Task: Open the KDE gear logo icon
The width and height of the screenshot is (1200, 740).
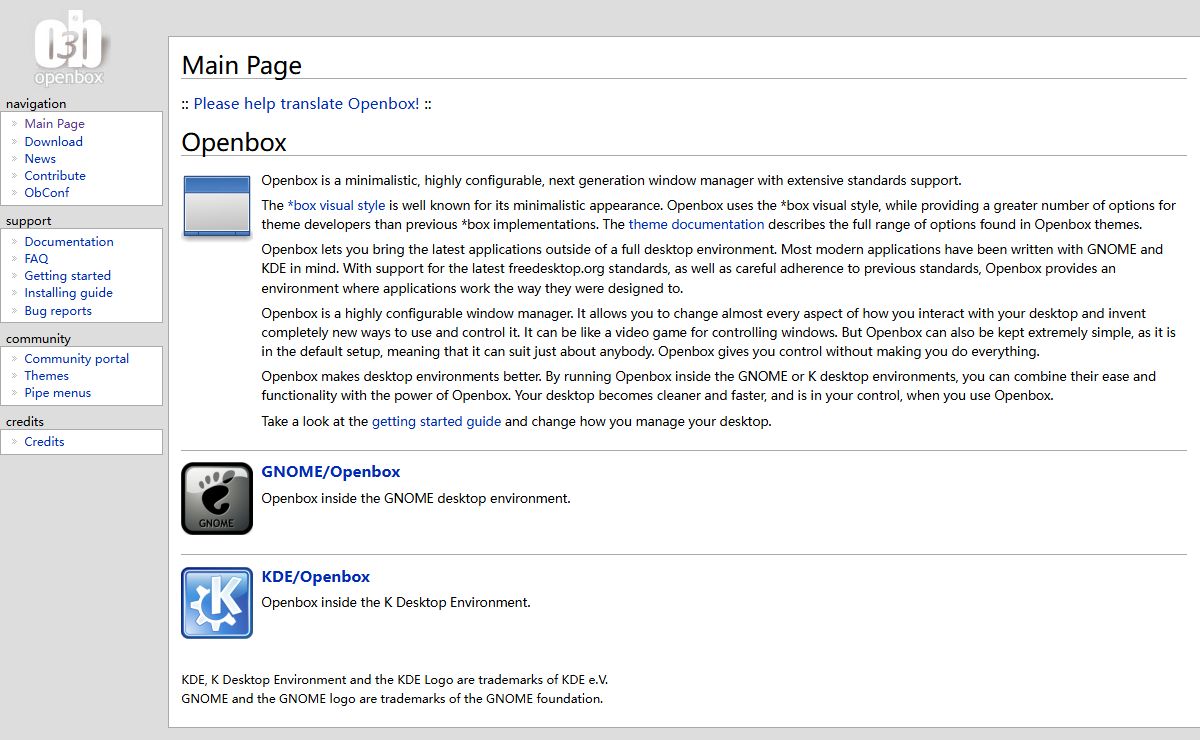Action: [x=217, y=603]
